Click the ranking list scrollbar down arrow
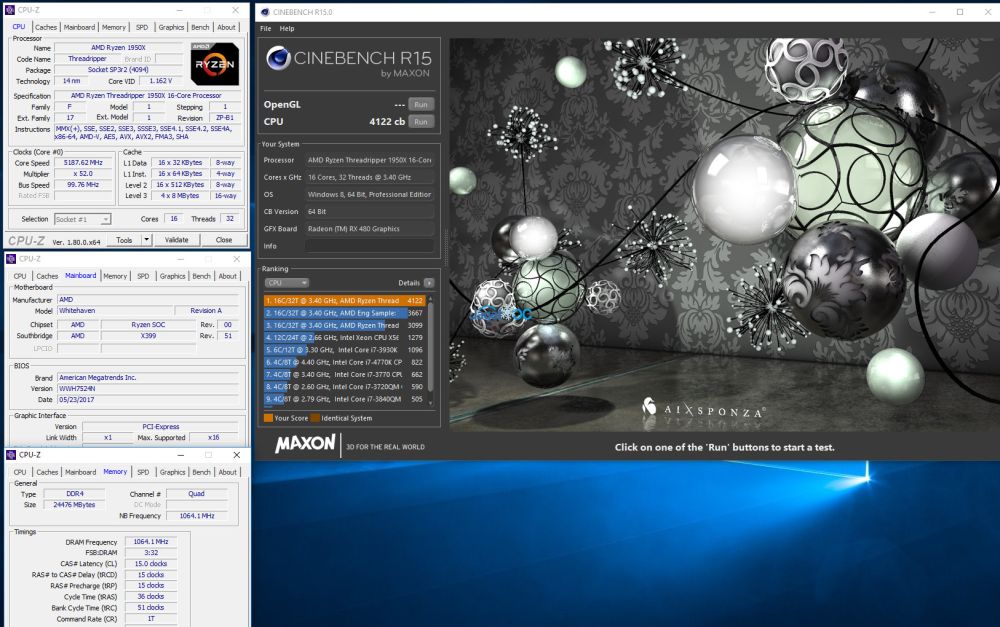1000x627 pixels. [431, 397]
